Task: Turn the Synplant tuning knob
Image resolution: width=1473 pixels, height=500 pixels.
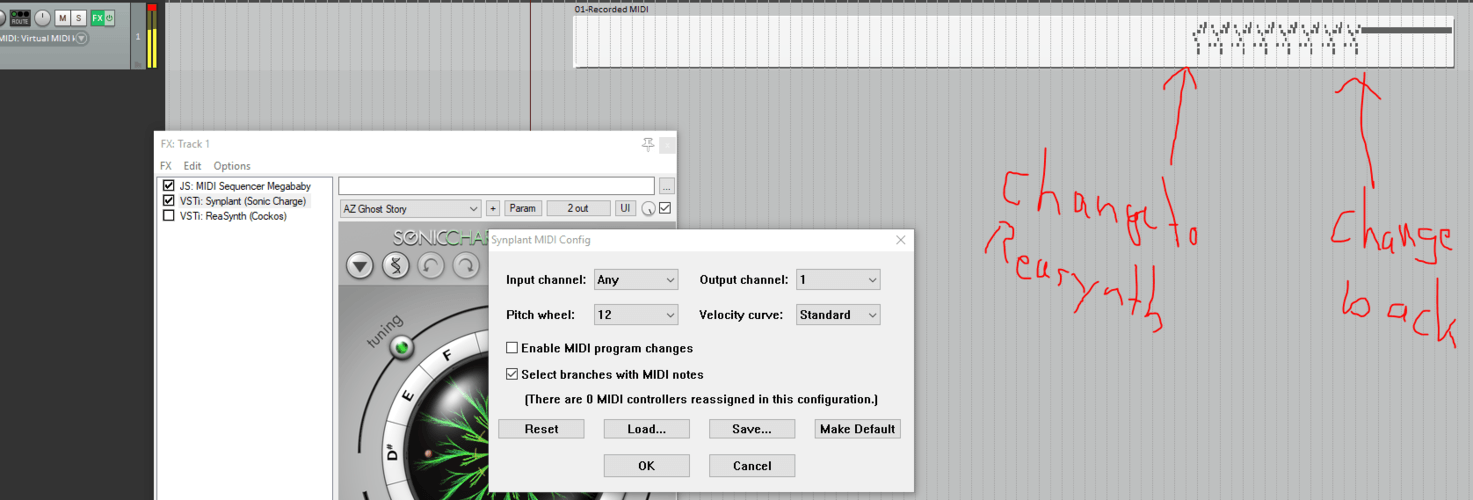Action: (402, 348)
